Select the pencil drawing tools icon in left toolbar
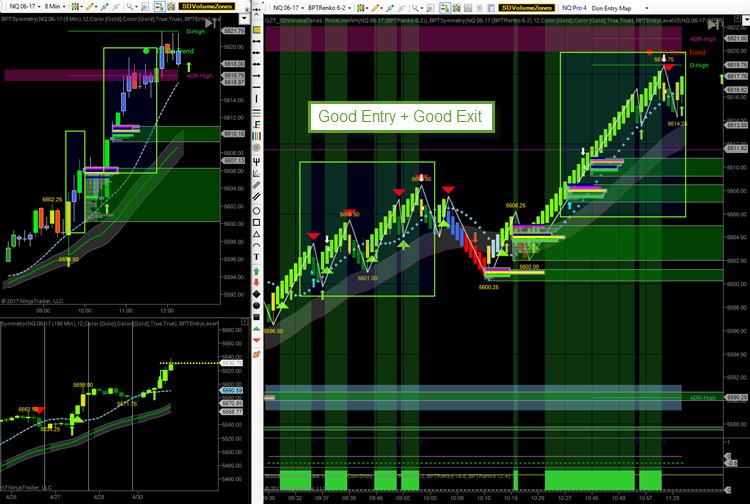This screenshot has width=750, height=504. [89, 7]
